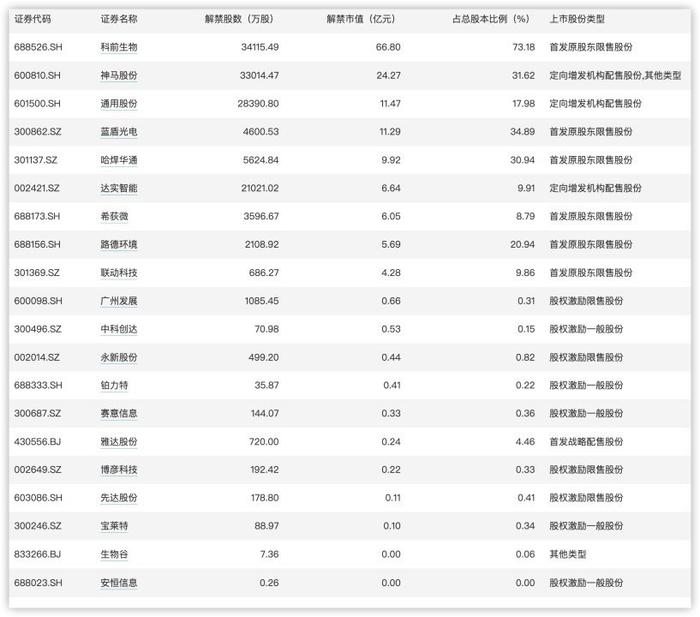700x617 pixels.
Task: Open the 联动科技 stock link
Action: click(119, 272)
